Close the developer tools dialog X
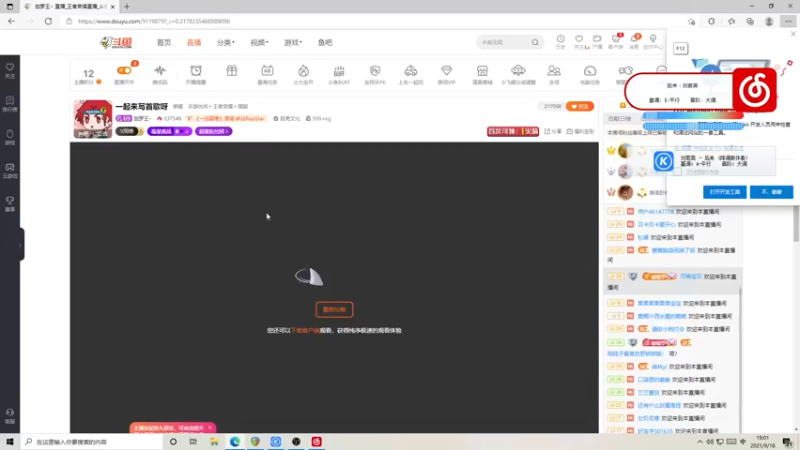 tap(793, 34)
